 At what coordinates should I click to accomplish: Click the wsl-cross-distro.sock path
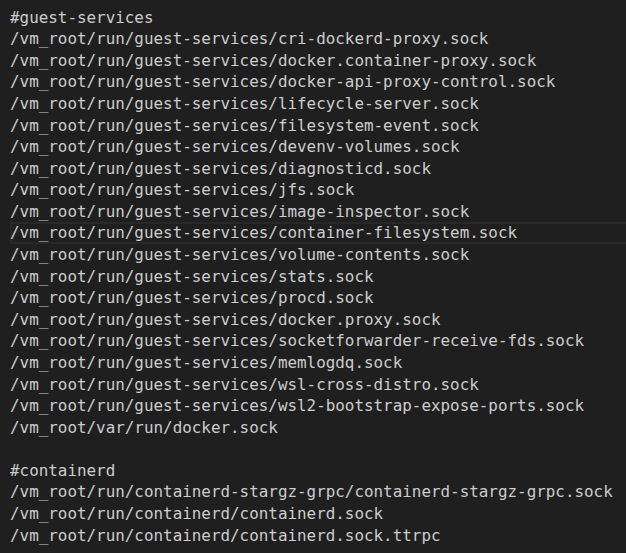[x=244, y=385]
